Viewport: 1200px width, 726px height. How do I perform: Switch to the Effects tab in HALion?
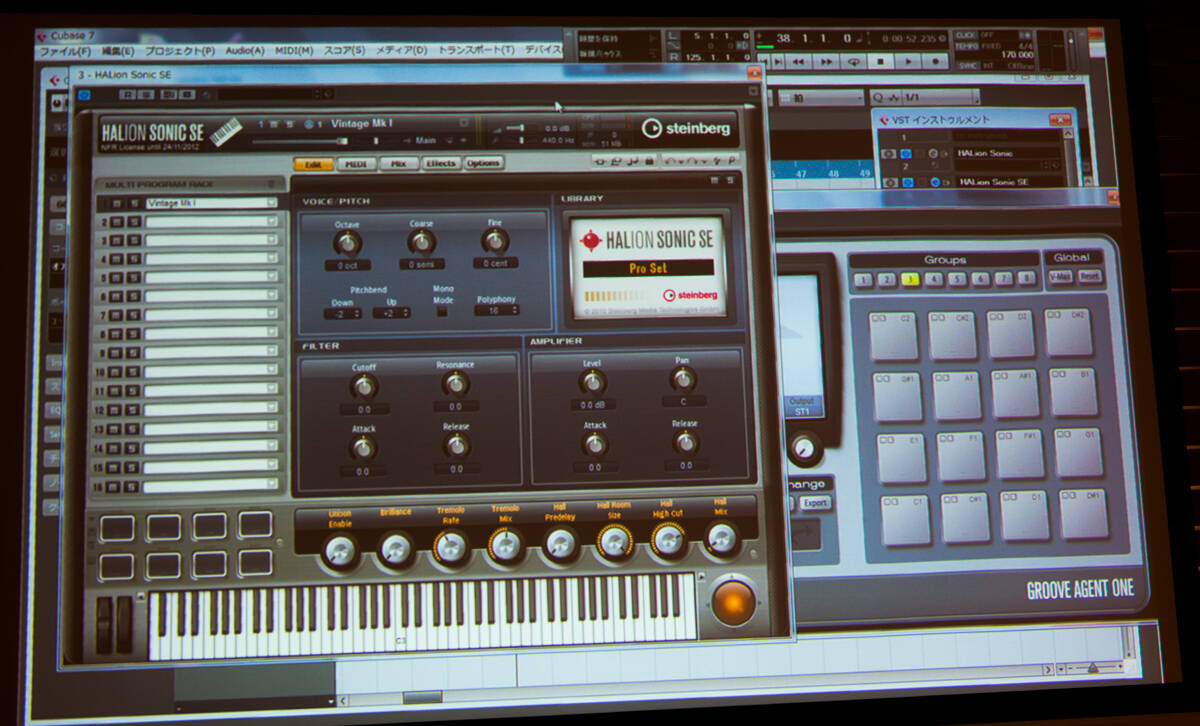tap(440, 163)
